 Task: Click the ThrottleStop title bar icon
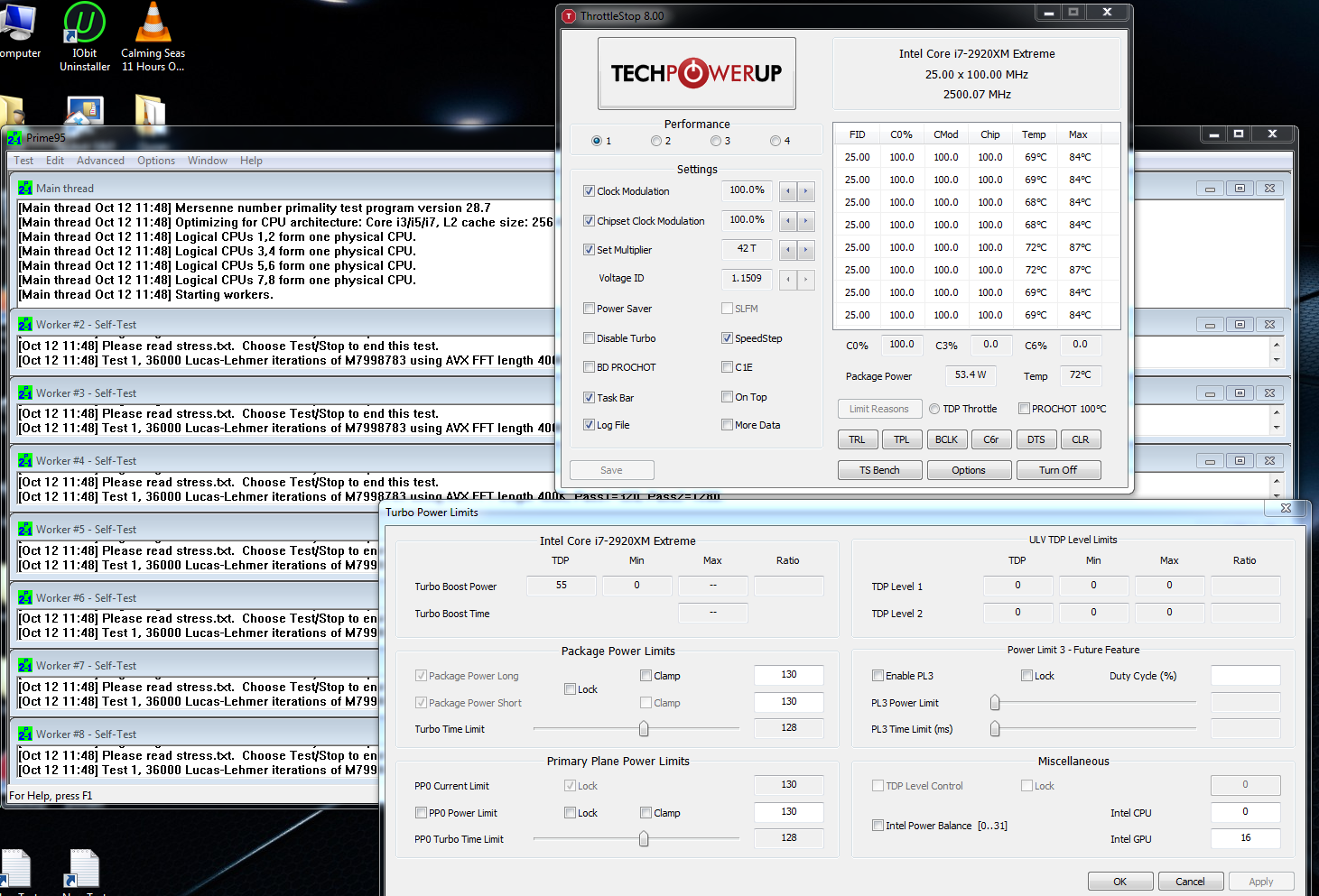pos(569,16)
